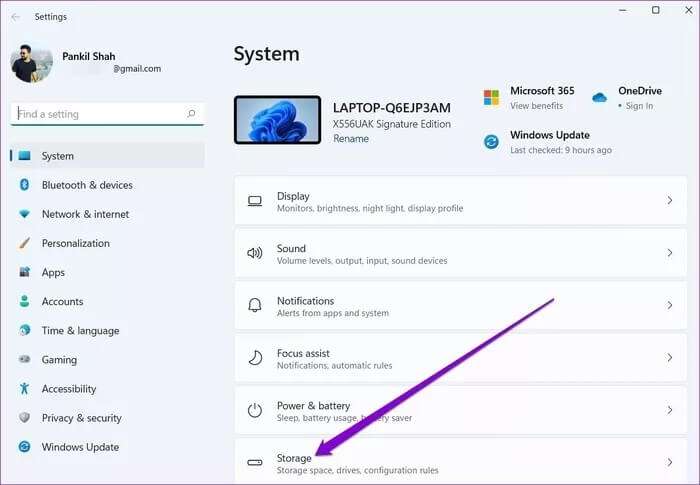
Task: Expand the Notifications row chevron
Action: [670, 305]
